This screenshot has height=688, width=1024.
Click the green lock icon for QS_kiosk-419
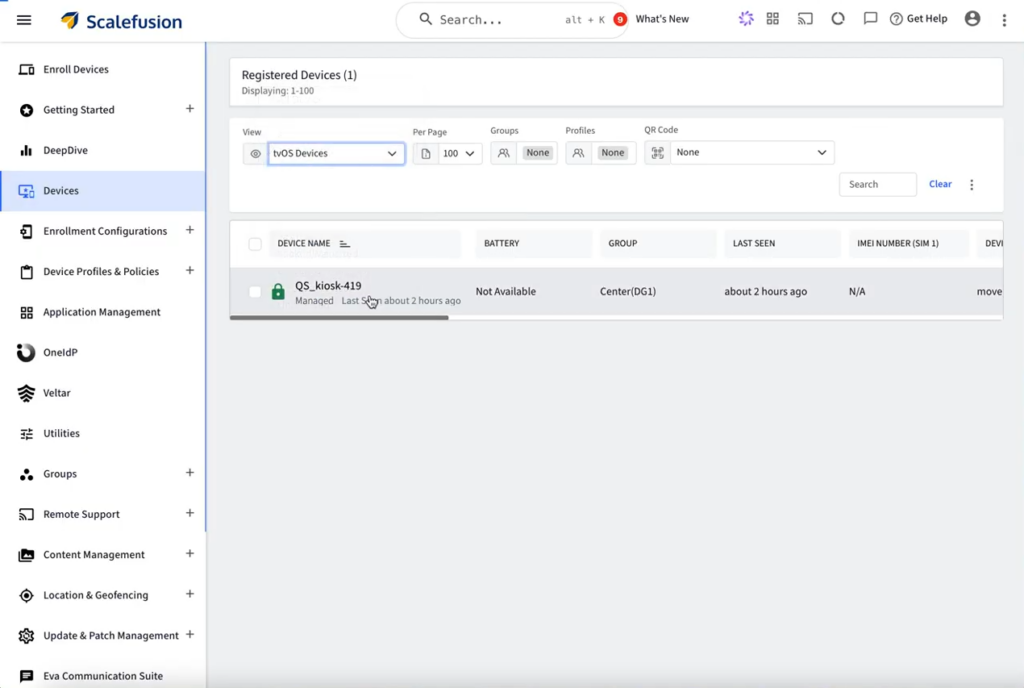(x=278, y=291)
